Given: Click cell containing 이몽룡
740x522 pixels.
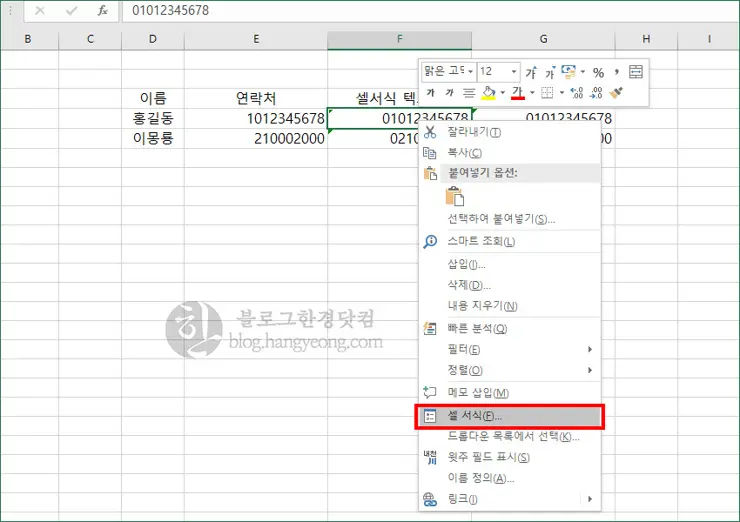Looking at the screenshot, I should tap(152, 138).
